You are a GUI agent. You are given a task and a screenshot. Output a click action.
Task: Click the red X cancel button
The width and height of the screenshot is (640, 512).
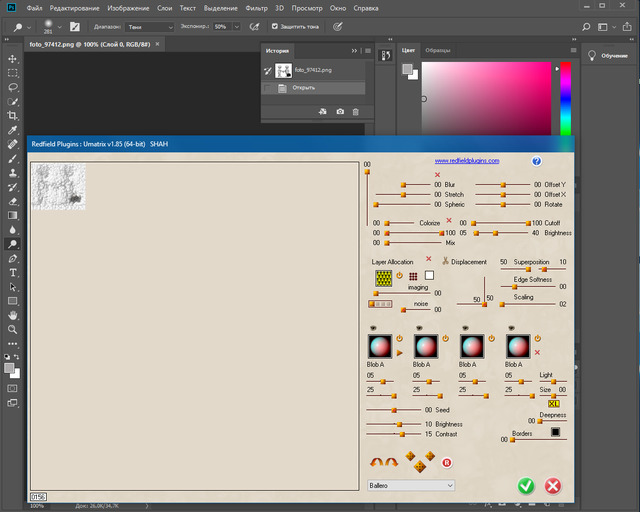point(552,486)
